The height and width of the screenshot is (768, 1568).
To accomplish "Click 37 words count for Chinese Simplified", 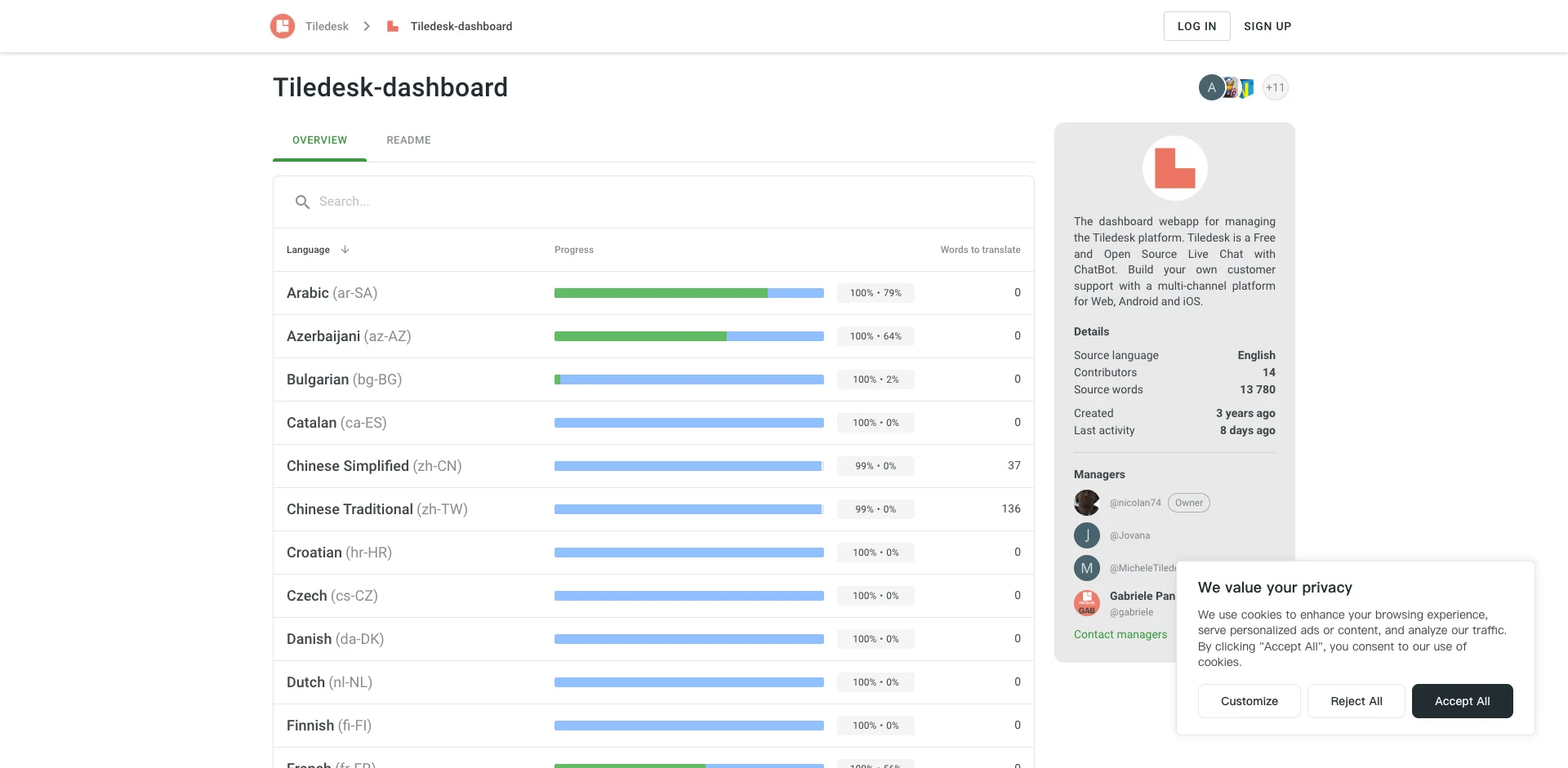I will tap(1014, 466).
